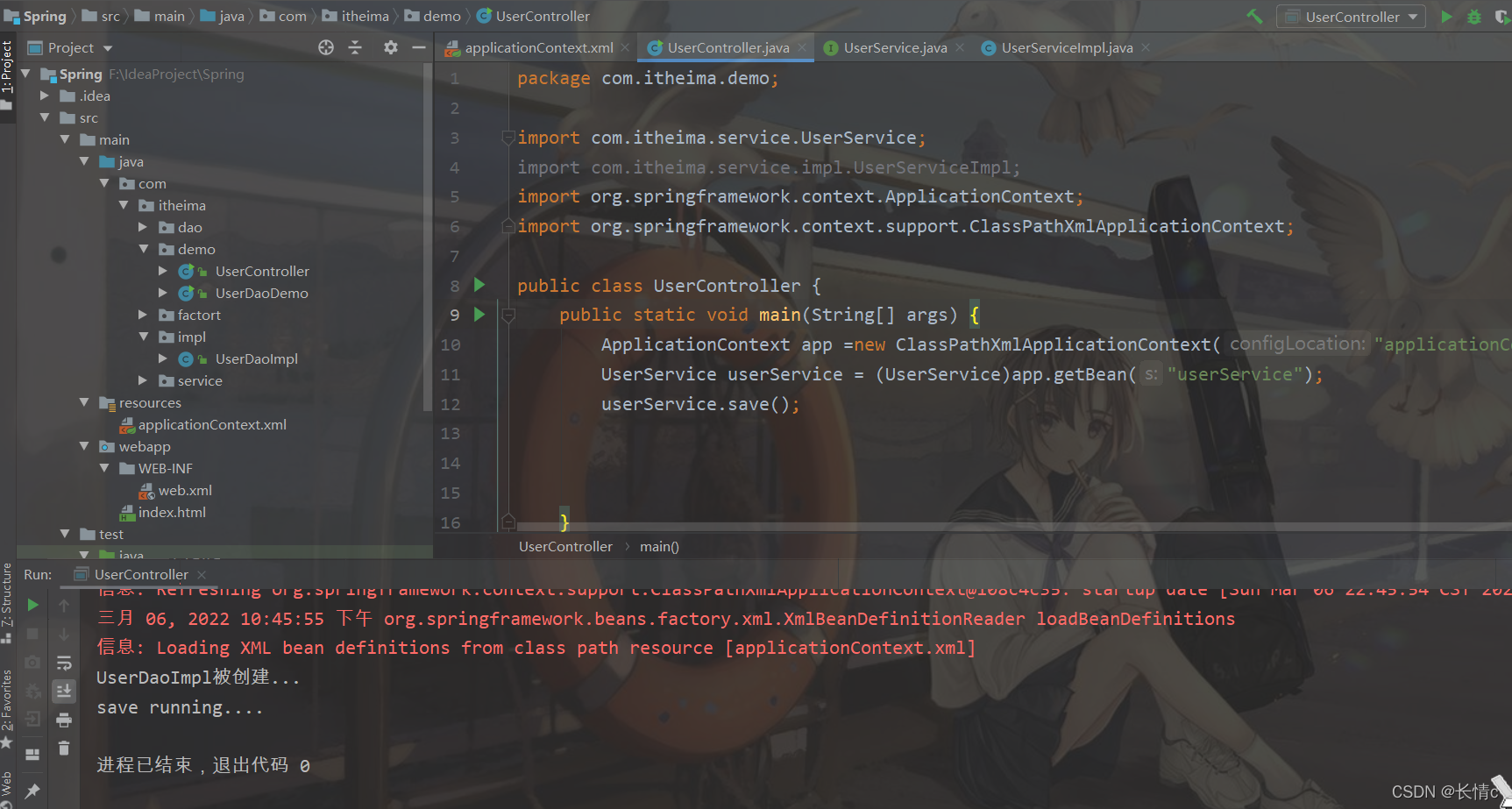Click the restore layout icon in Run panel
The image size is (1512, 809).
(32, 754)
